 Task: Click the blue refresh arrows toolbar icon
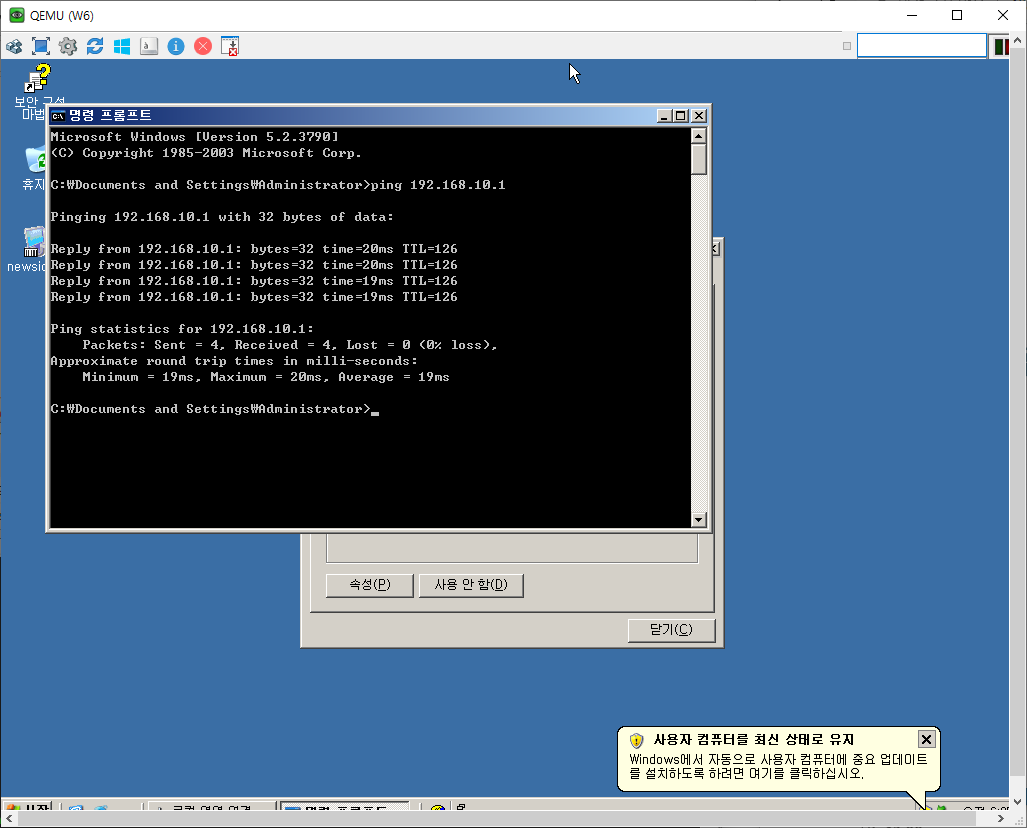(95, 47)
